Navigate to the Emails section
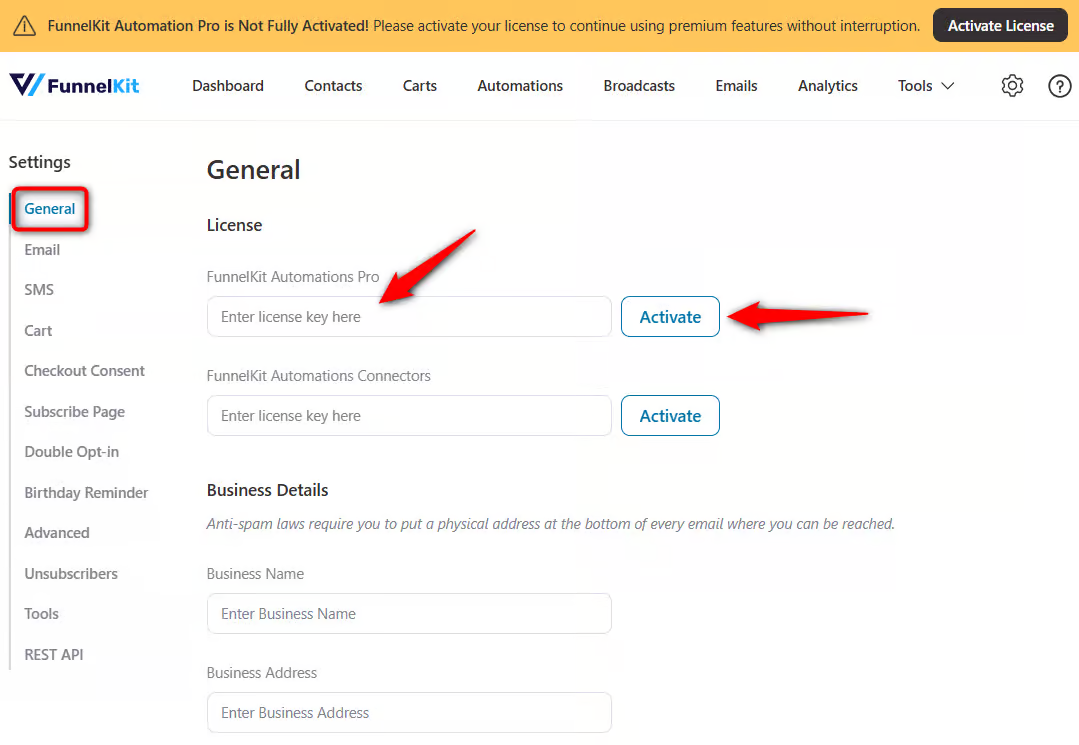 pos(736,86)
